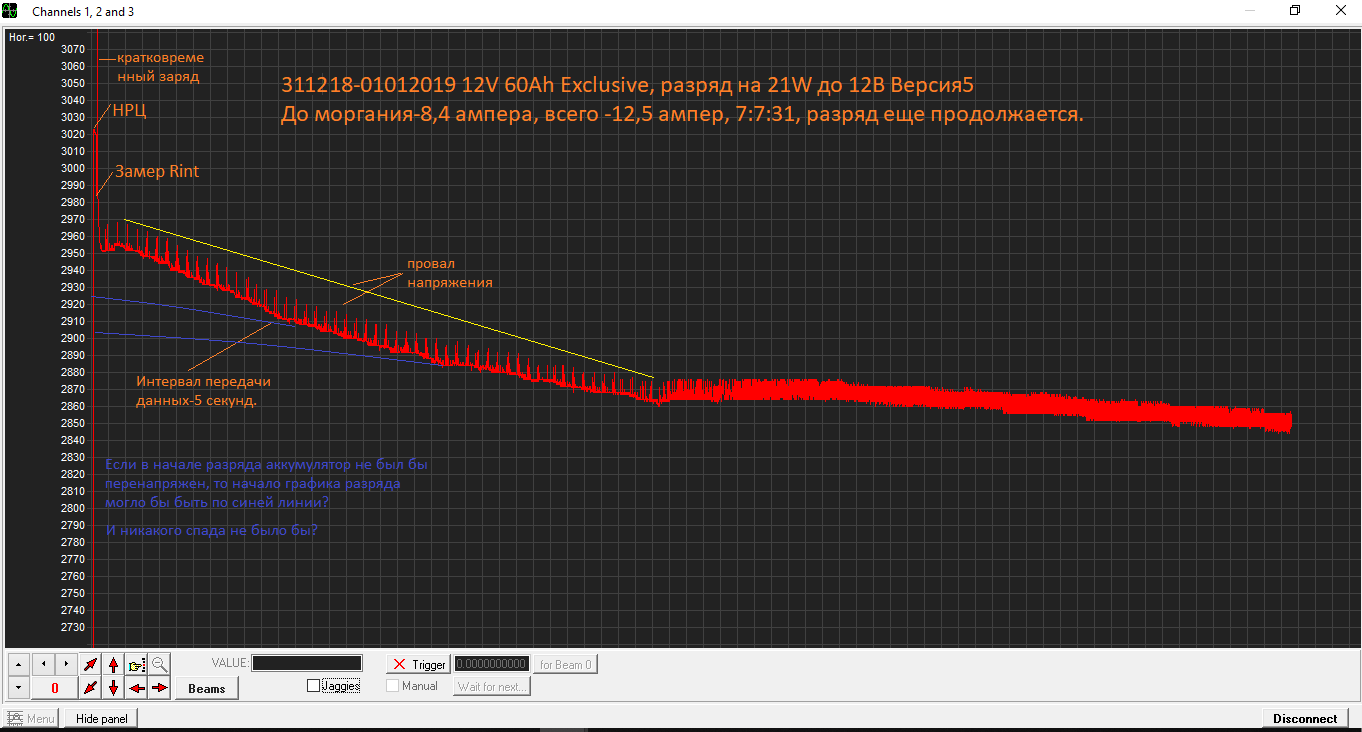Open the Beams button
This screenshot has width=1362, height=732.
click(207, 688)
